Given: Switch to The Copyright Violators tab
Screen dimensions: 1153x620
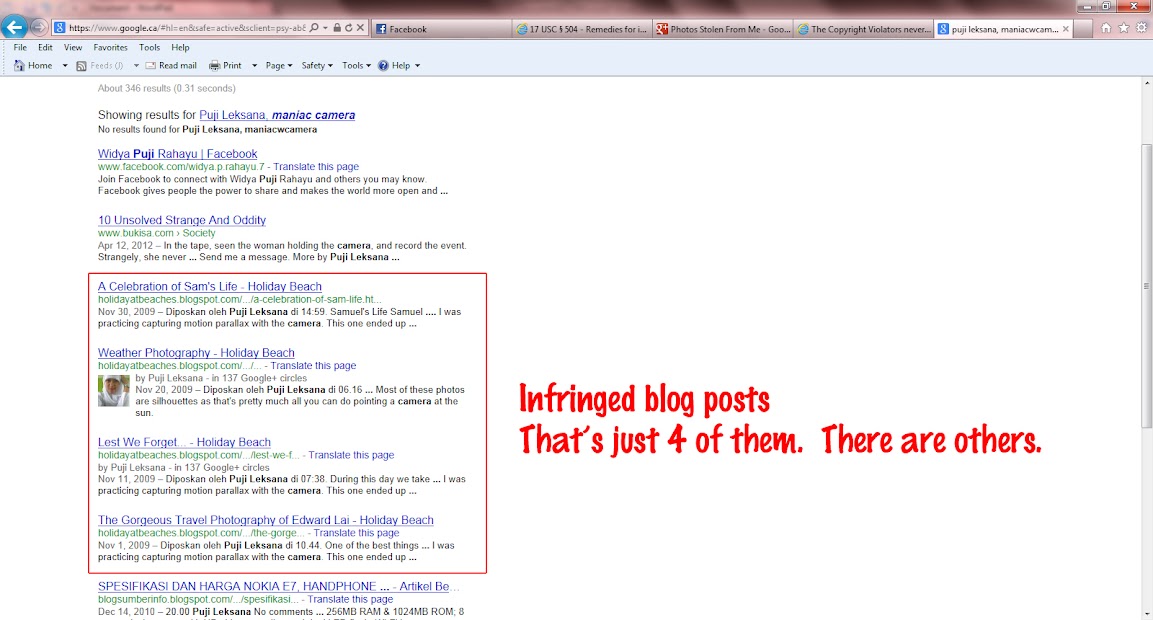Looking at the screenshot, I should click(x=863, y=29).
